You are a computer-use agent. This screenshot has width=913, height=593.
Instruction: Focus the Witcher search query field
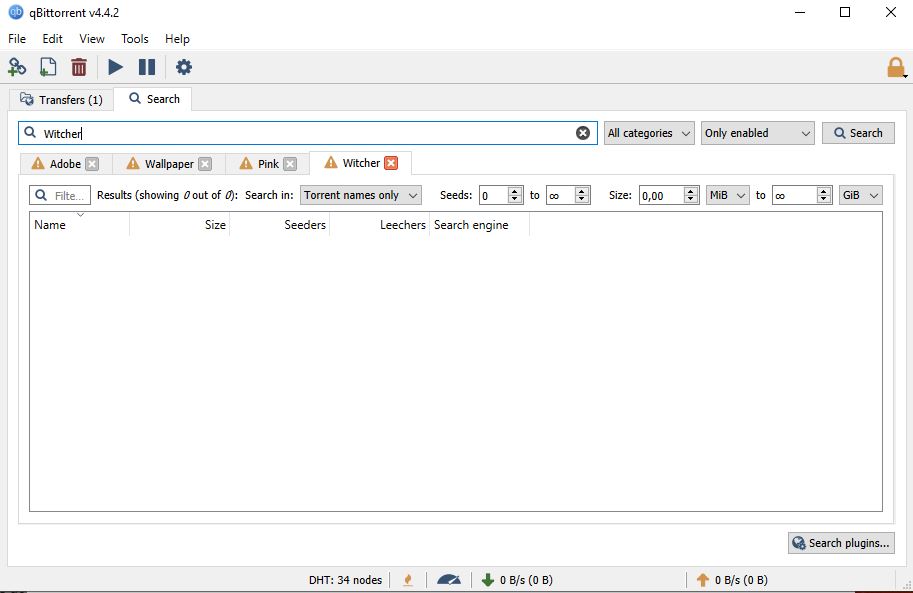click(307, 133)
